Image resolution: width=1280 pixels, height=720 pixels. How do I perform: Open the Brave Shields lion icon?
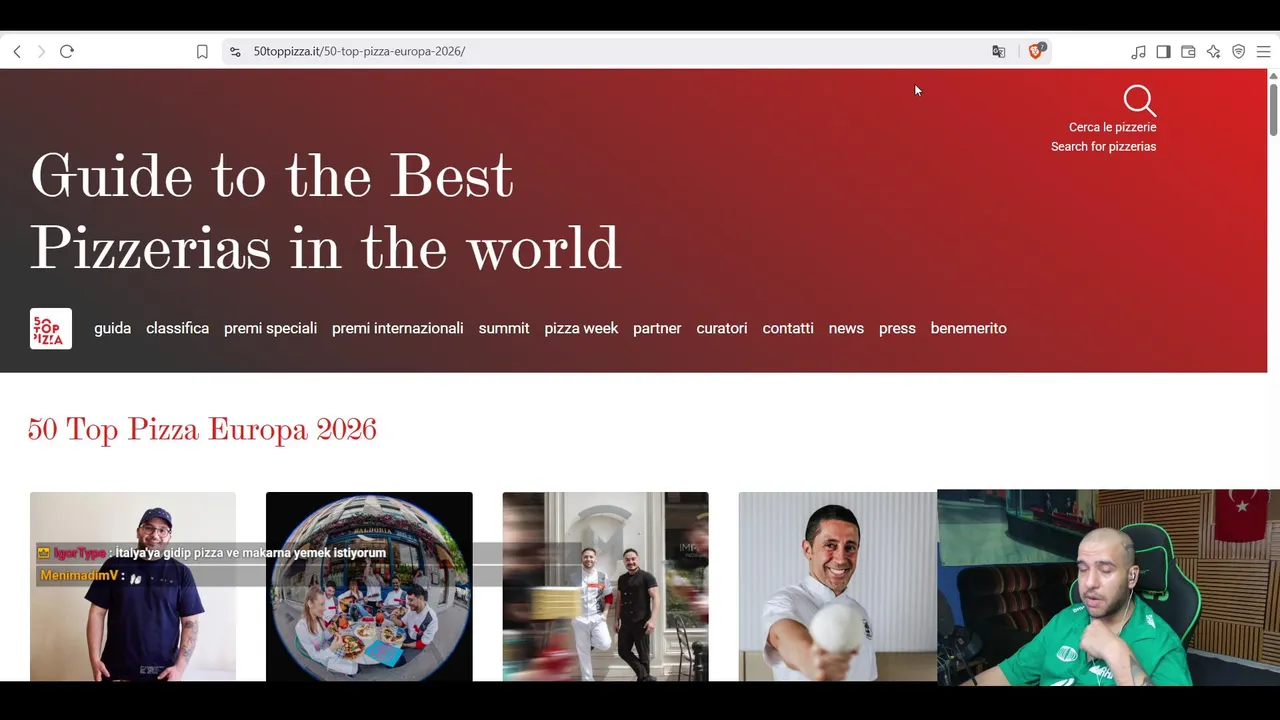[x=1036, y=51]
